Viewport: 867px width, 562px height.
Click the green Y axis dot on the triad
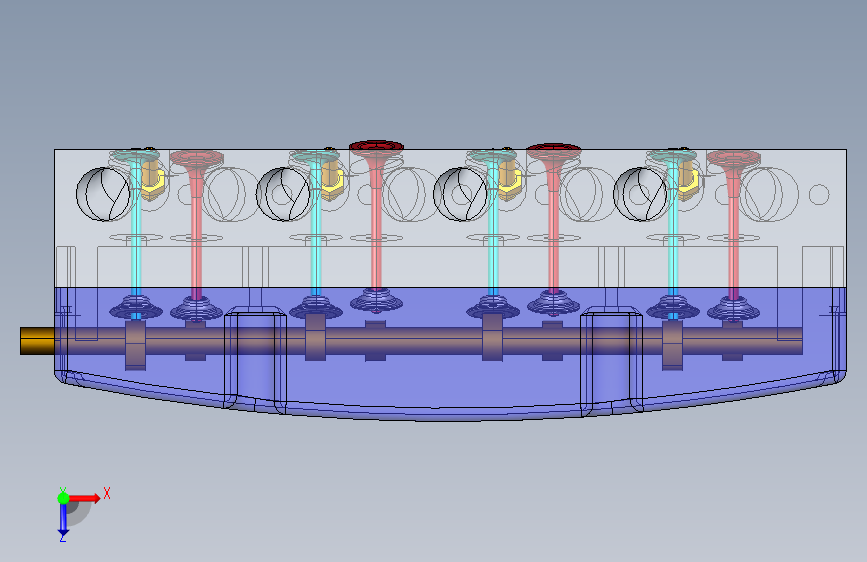pyautogui.click(x=63, y=498)
